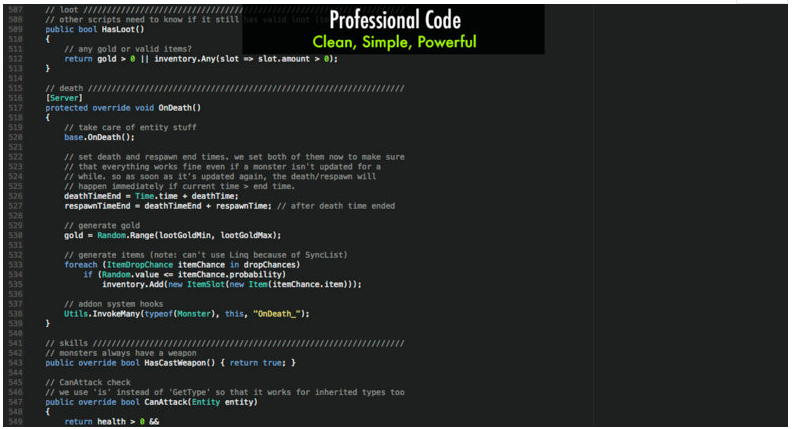Click the comment "// generate items (note: can't use Linq"

tap(206, 255)
